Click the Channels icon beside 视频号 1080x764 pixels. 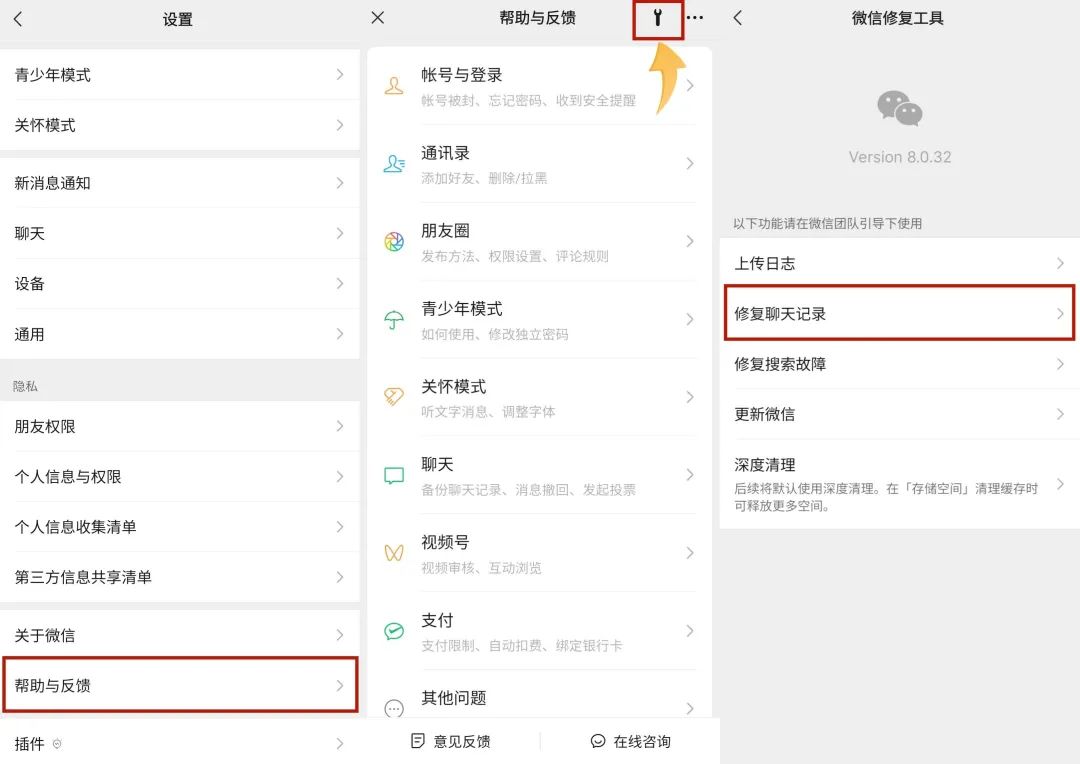(395, 553)
